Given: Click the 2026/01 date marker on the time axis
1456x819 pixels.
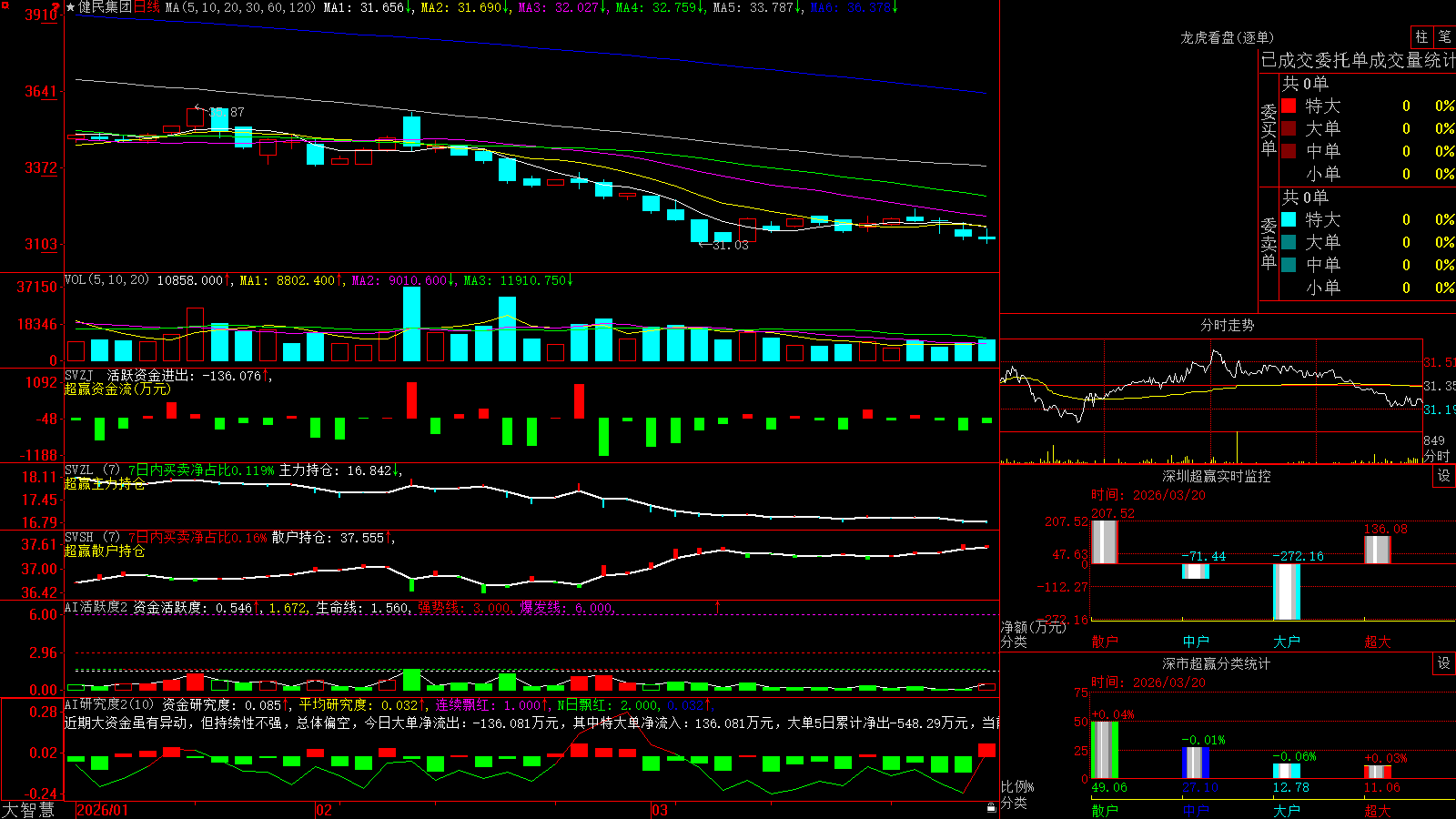Looking at the screenshot, I should 103,810.
